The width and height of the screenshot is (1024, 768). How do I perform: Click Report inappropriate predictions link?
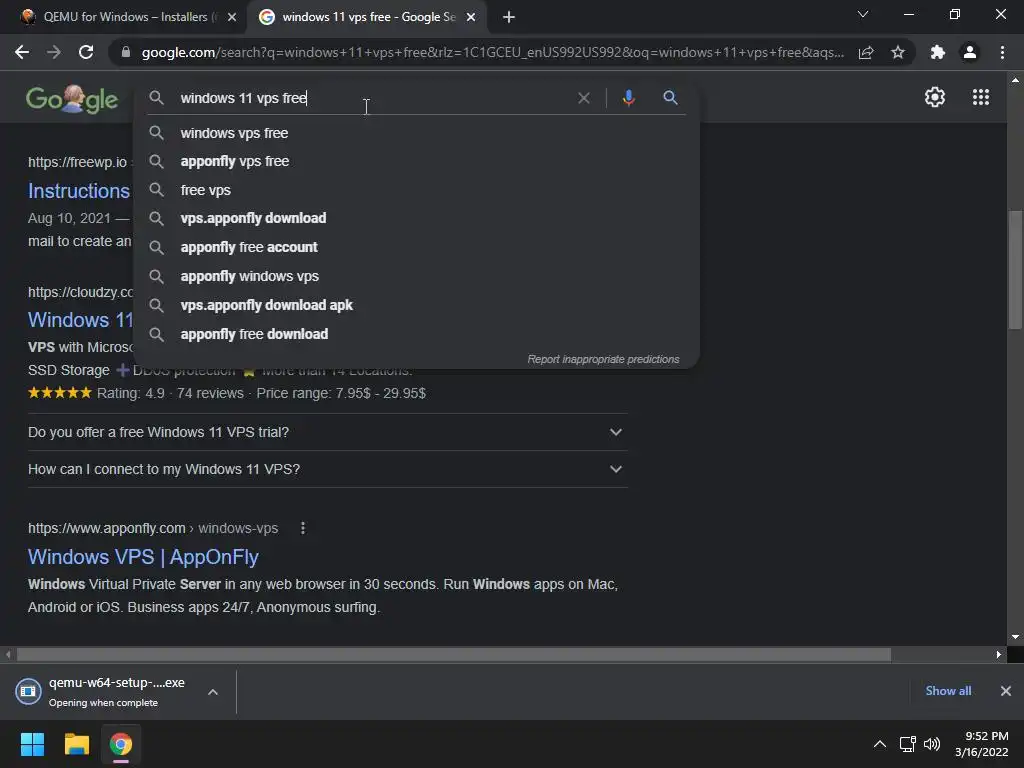603,359
